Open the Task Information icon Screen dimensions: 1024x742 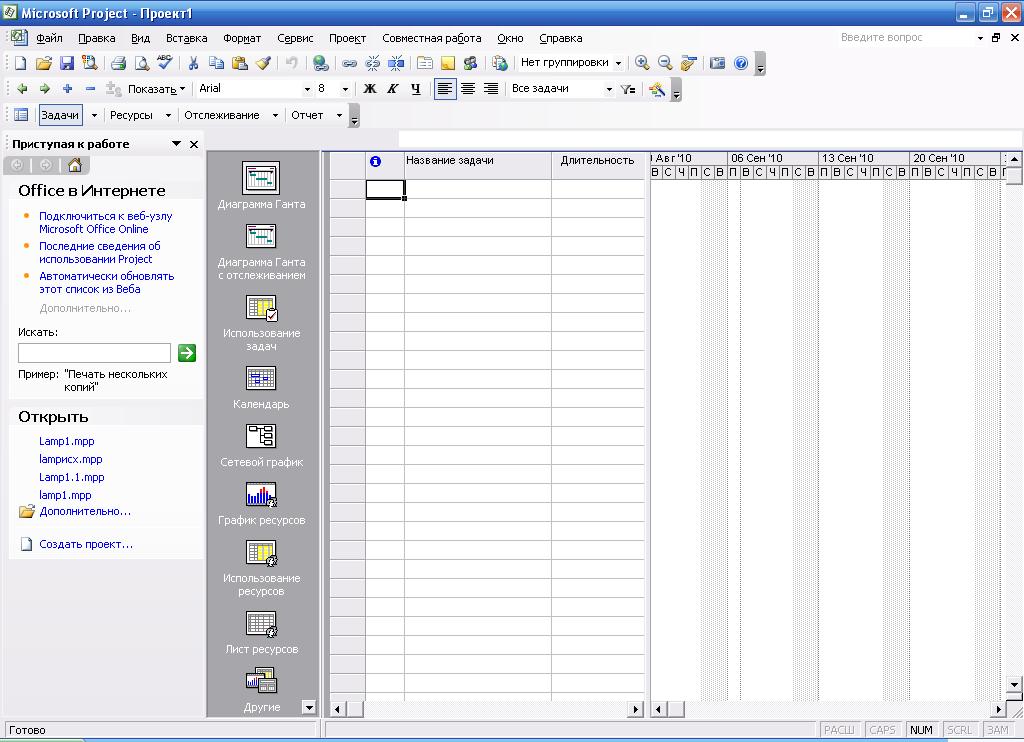pos(424,63)
